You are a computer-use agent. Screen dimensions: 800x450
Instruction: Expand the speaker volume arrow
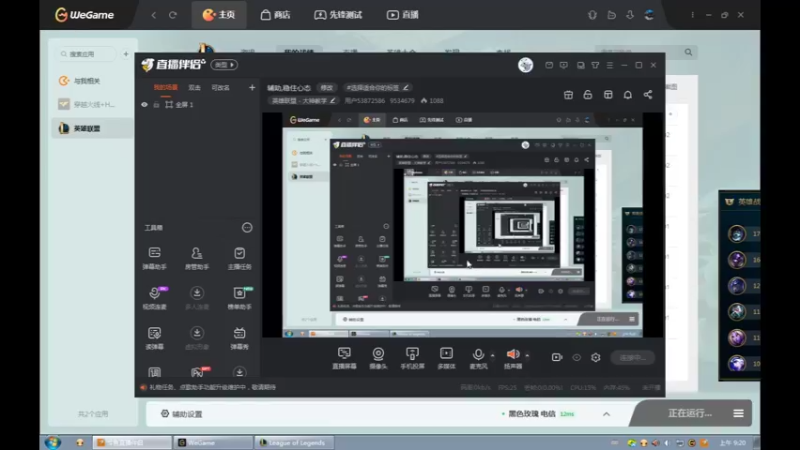tap(527, 355)
